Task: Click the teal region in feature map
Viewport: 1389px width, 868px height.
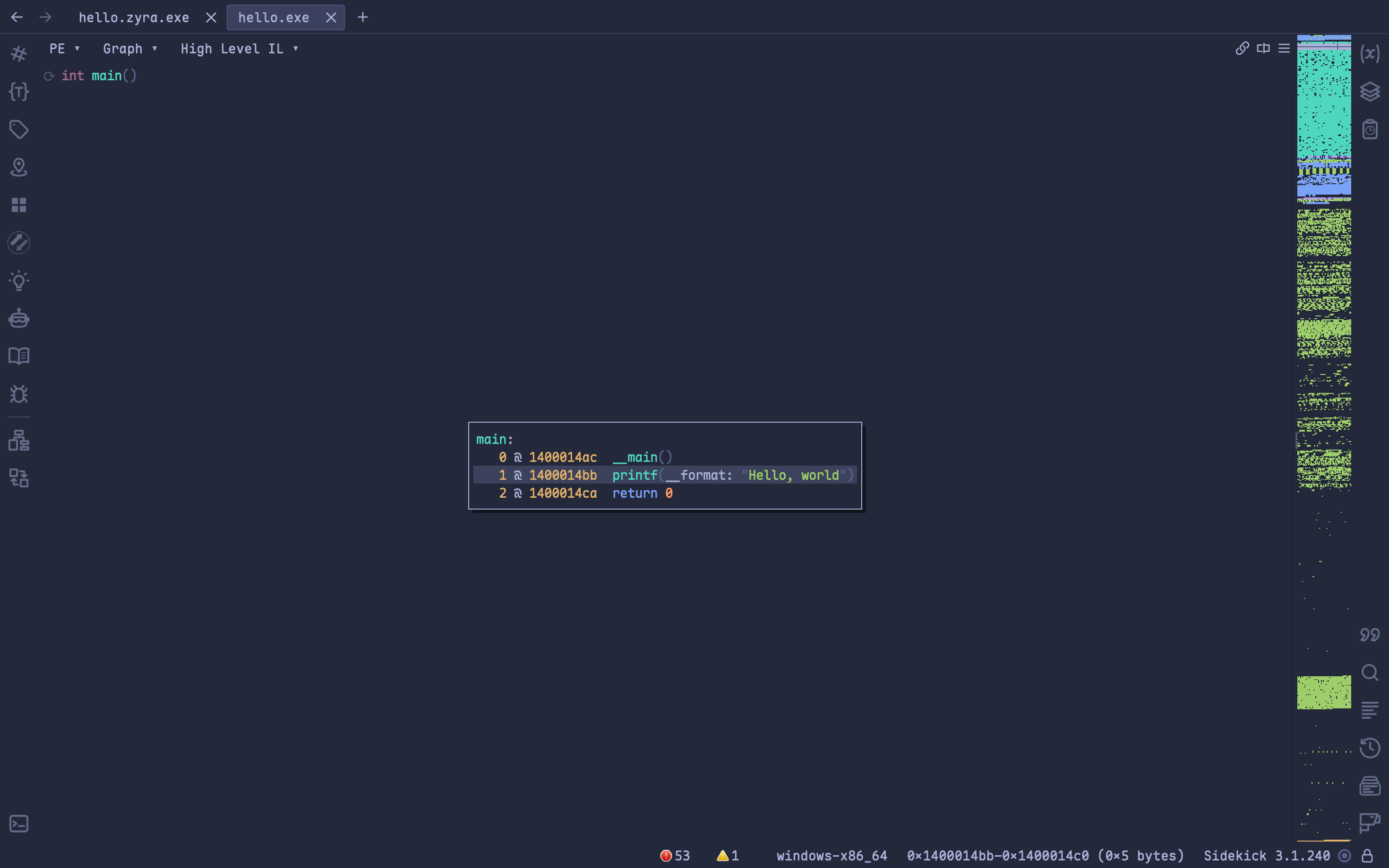Action: tap(1323, 103)
